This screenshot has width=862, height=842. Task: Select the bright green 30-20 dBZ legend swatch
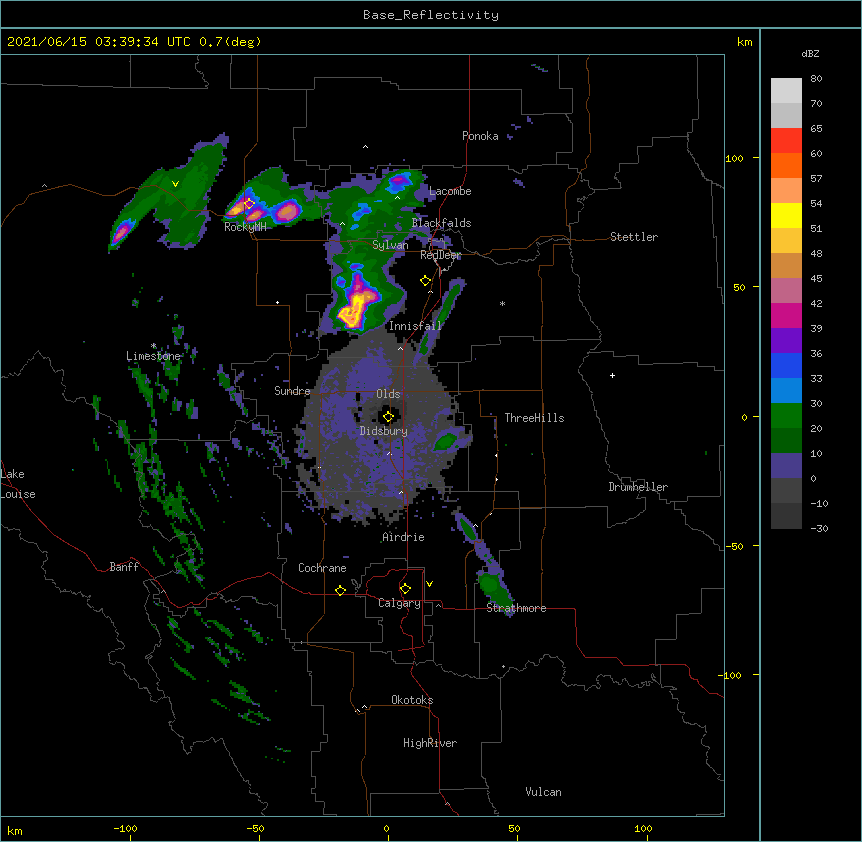[786, 416]
